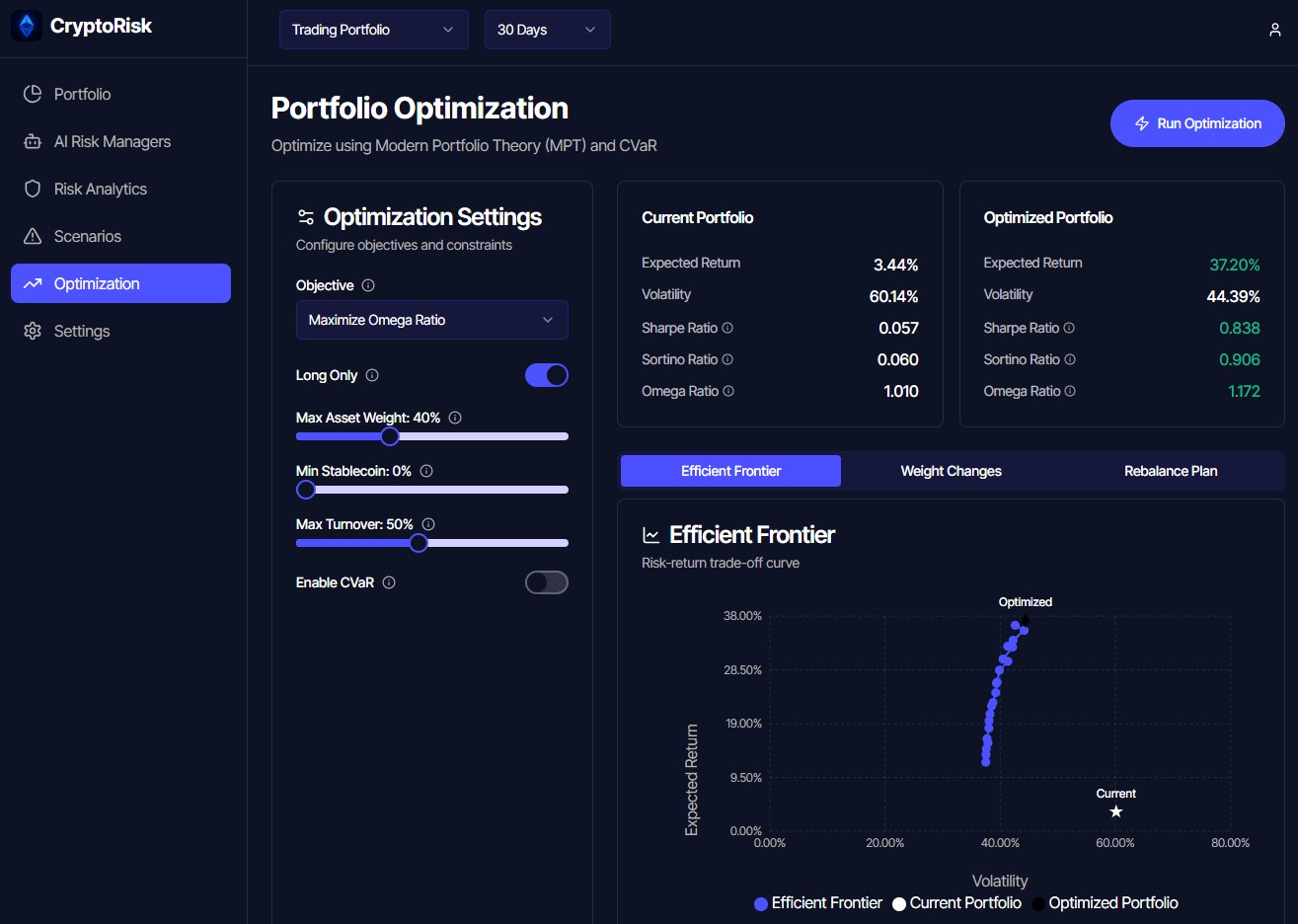
Task: Click the Run Optimization button
Action: click(x=1197, y=123)
